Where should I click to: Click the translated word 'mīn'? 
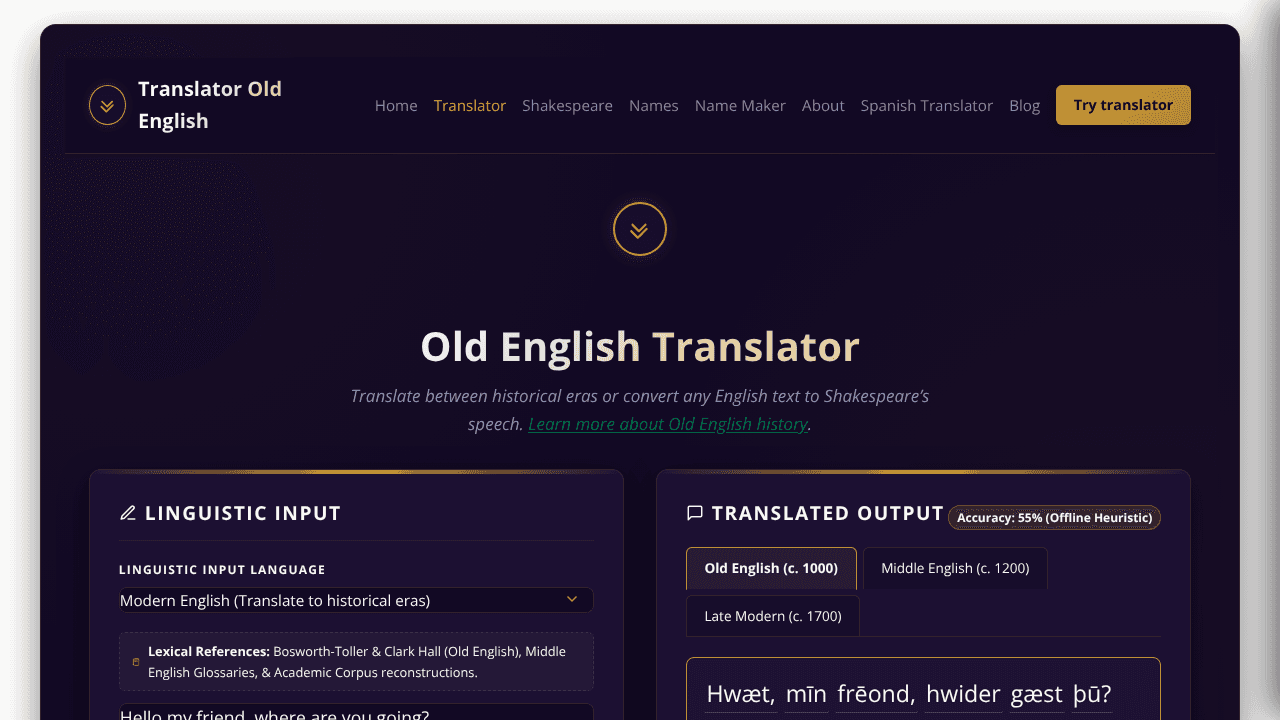pos(806,694)
